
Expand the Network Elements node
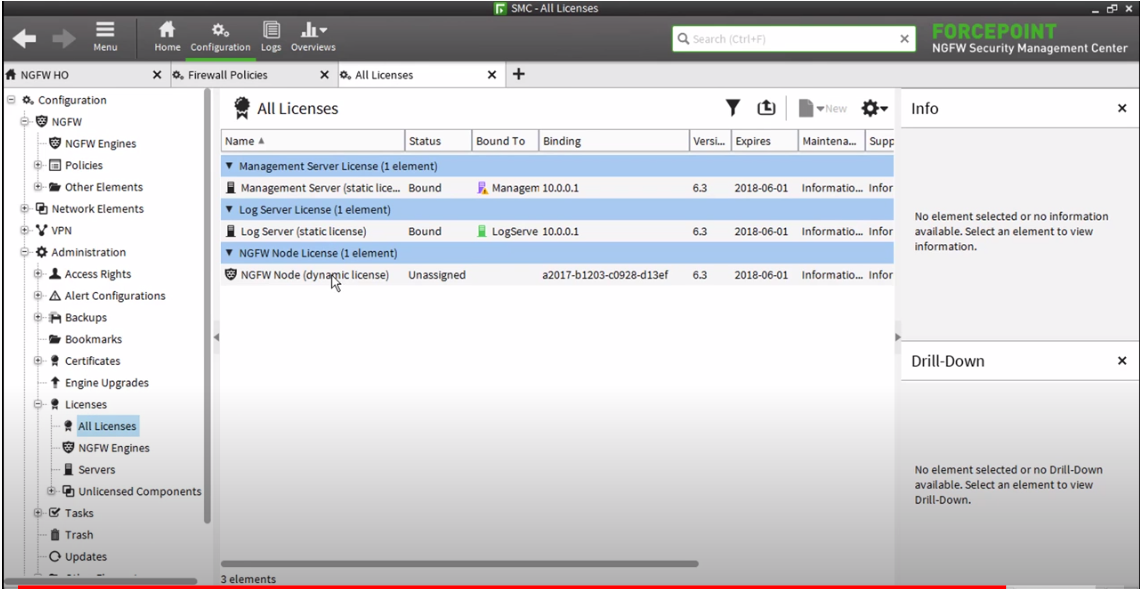click(24, 209)
